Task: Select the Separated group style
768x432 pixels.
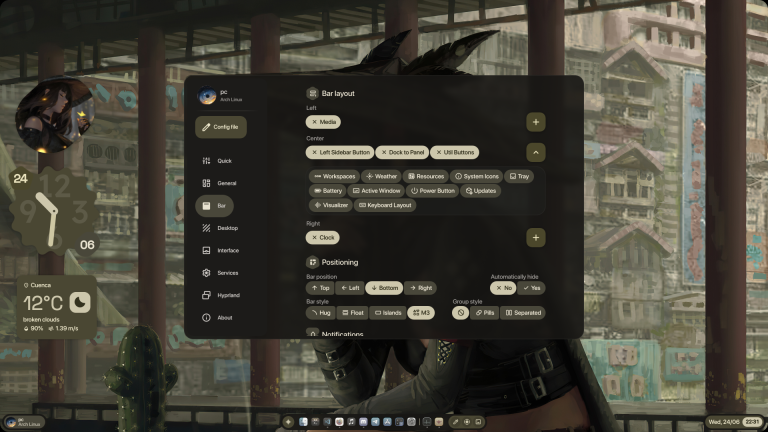Action: (523, 312)
